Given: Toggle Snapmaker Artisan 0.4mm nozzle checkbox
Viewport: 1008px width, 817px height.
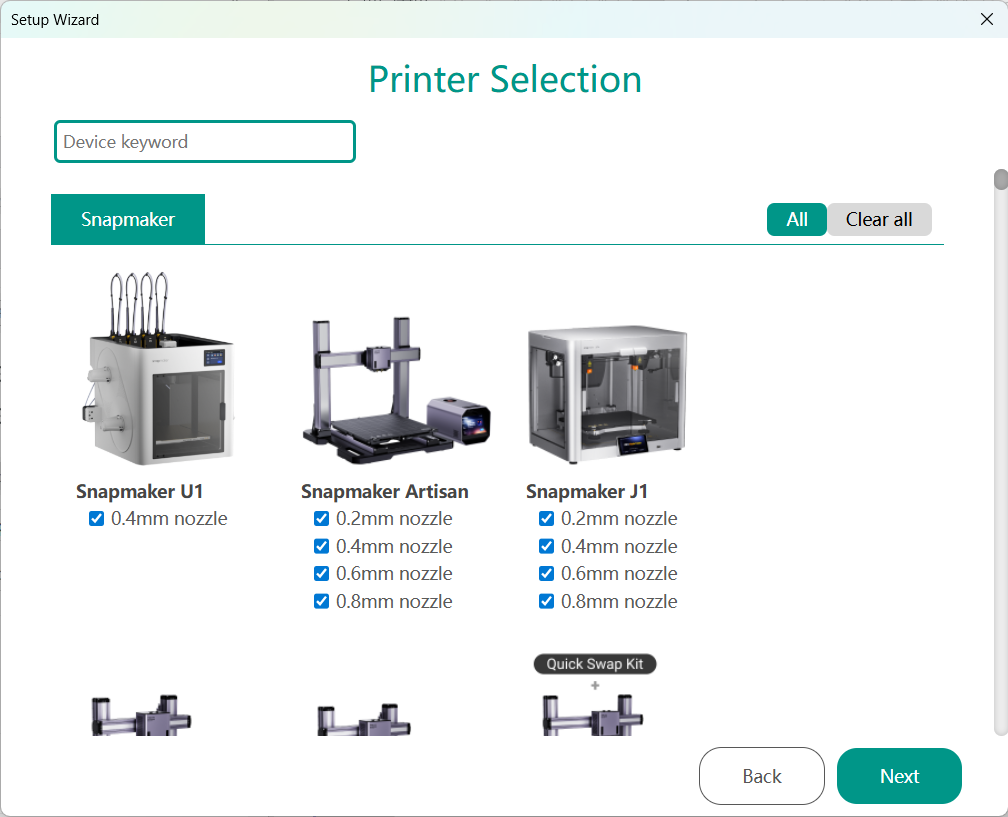Looking at the screenshot, I should pyautogui.click(x=322, y=547).
